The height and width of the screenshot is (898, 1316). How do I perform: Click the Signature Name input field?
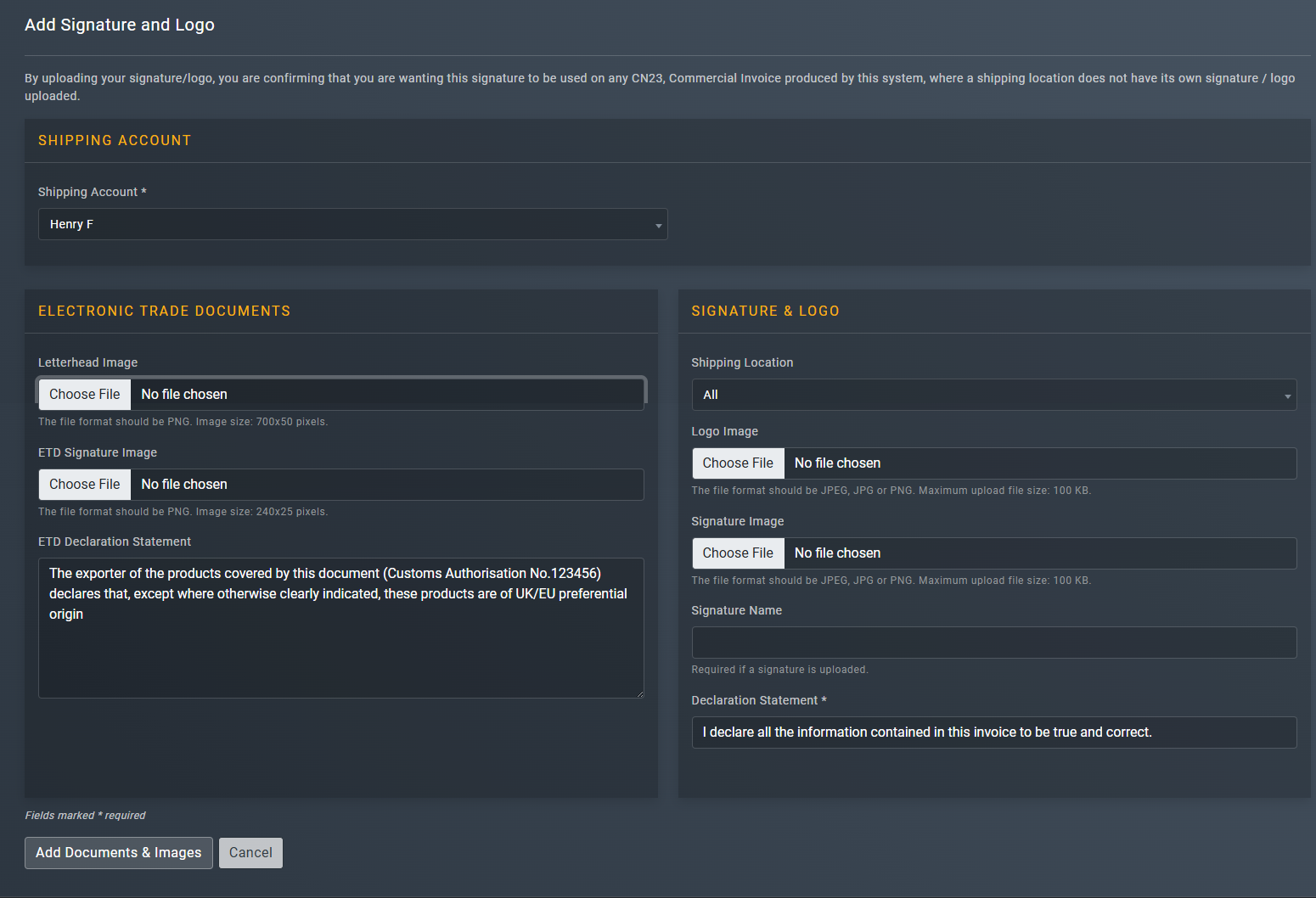994,643
